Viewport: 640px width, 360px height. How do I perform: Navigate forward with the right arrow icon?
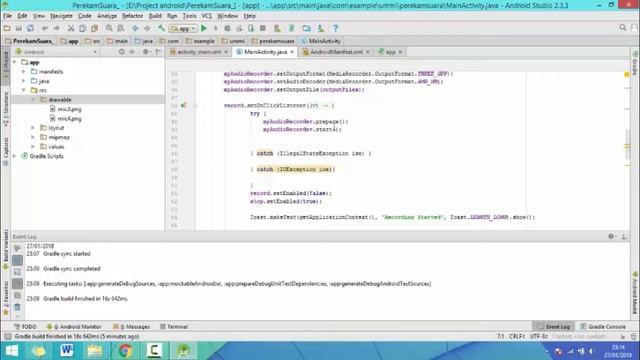pyautogui.click(x=147, y=28)
